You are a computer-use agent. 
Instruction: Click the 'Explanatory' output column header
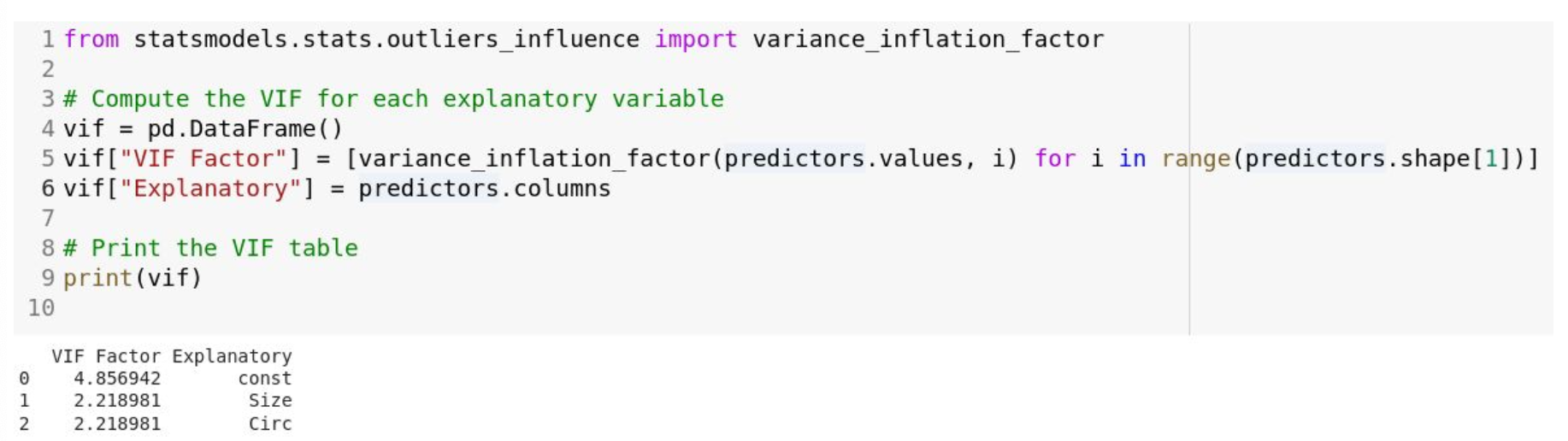[232, 356]
